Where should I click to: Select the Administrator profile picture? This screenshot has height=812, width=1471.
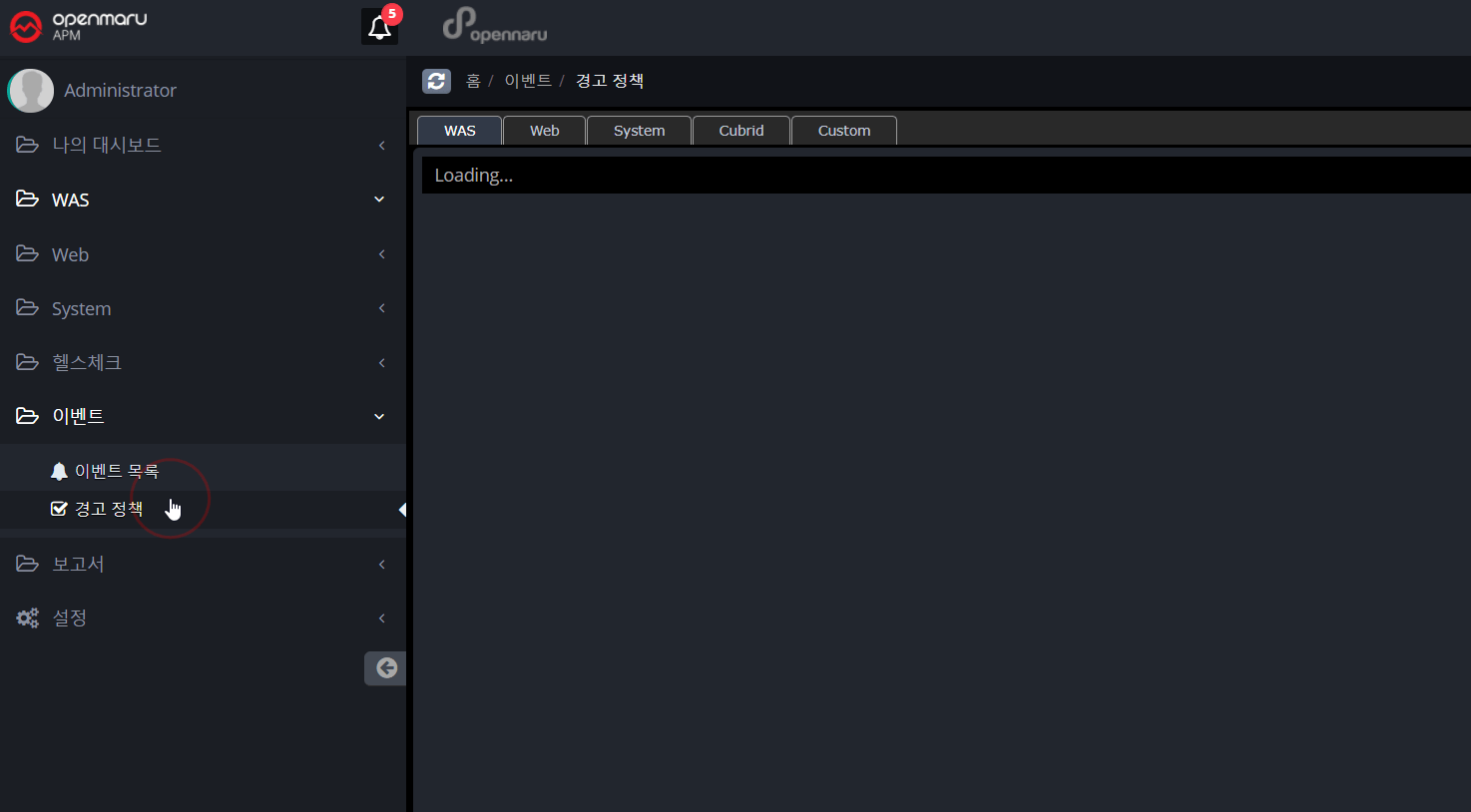click(30, 90)
